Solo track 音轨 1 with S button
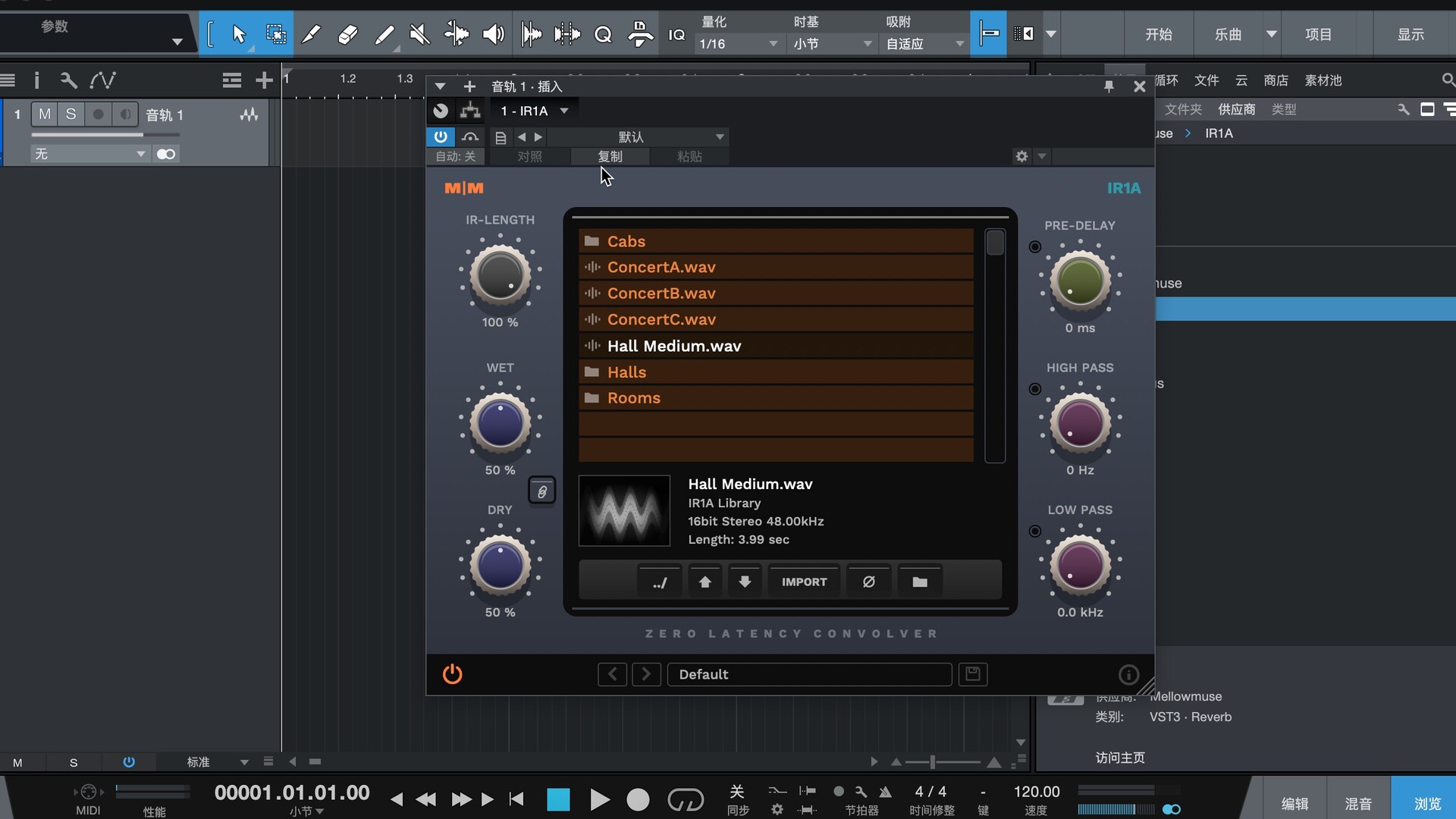 71,115
